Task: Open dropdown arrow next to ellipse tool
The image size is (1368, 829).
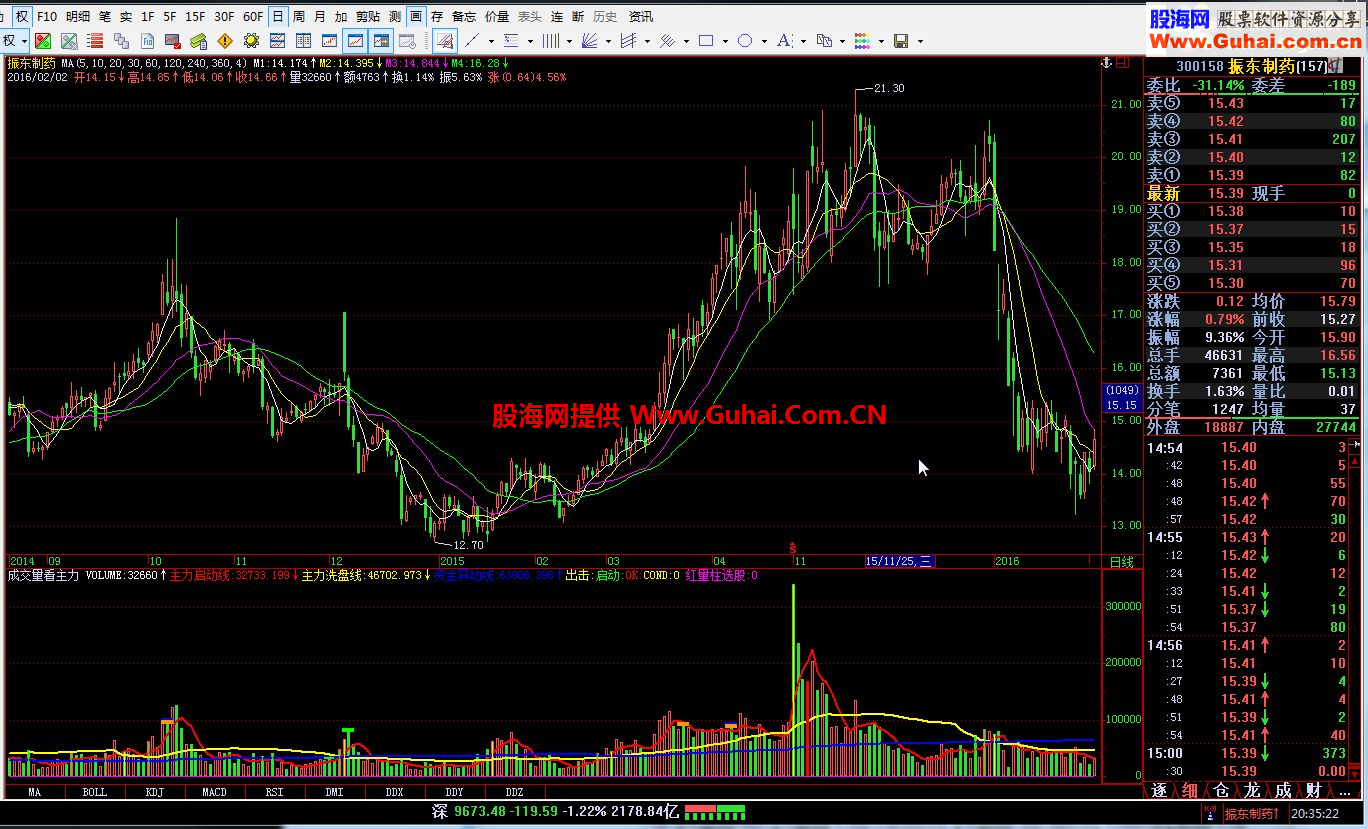Action: 764,42
